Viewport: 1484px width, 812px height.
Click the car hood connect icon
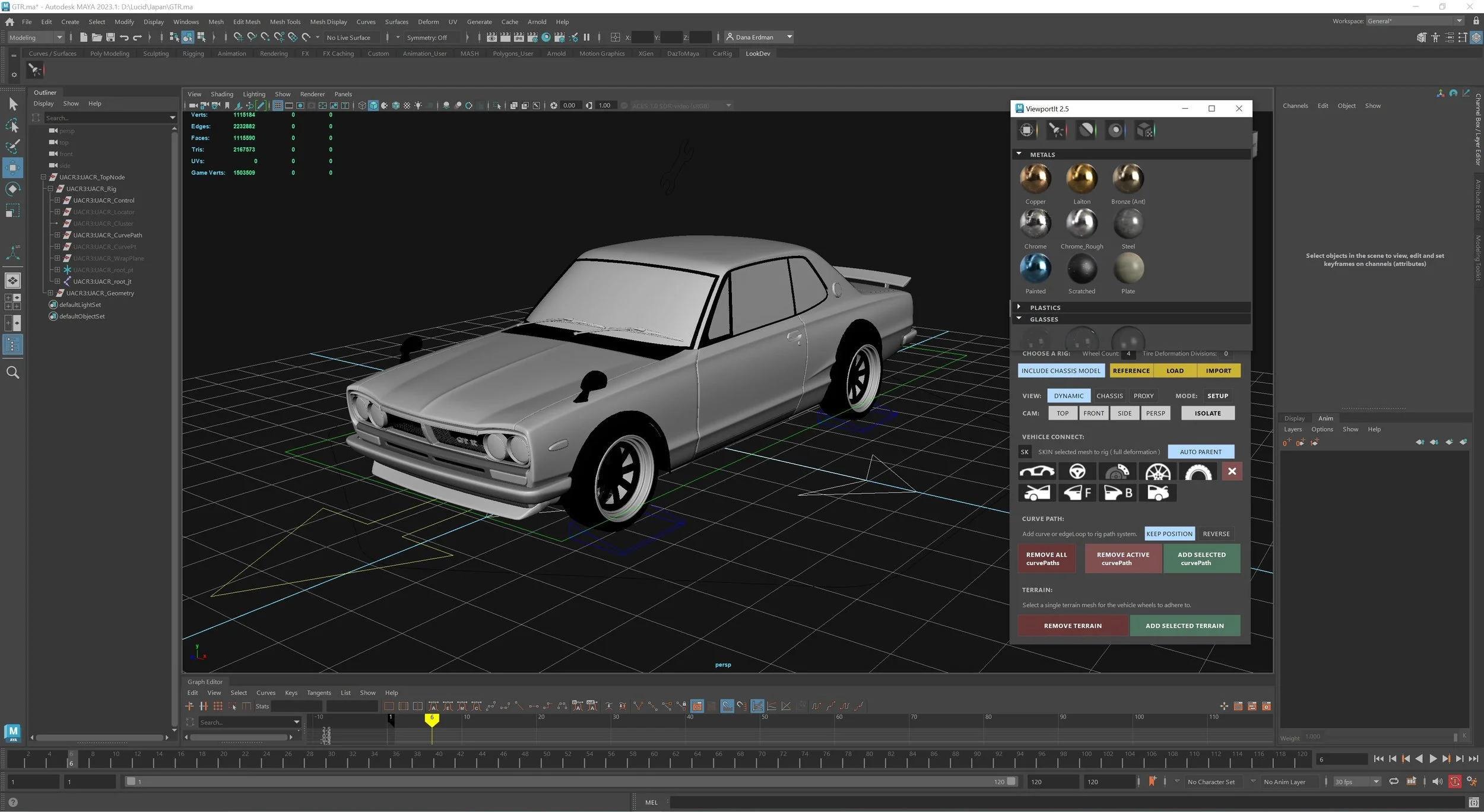[1036, 493]
